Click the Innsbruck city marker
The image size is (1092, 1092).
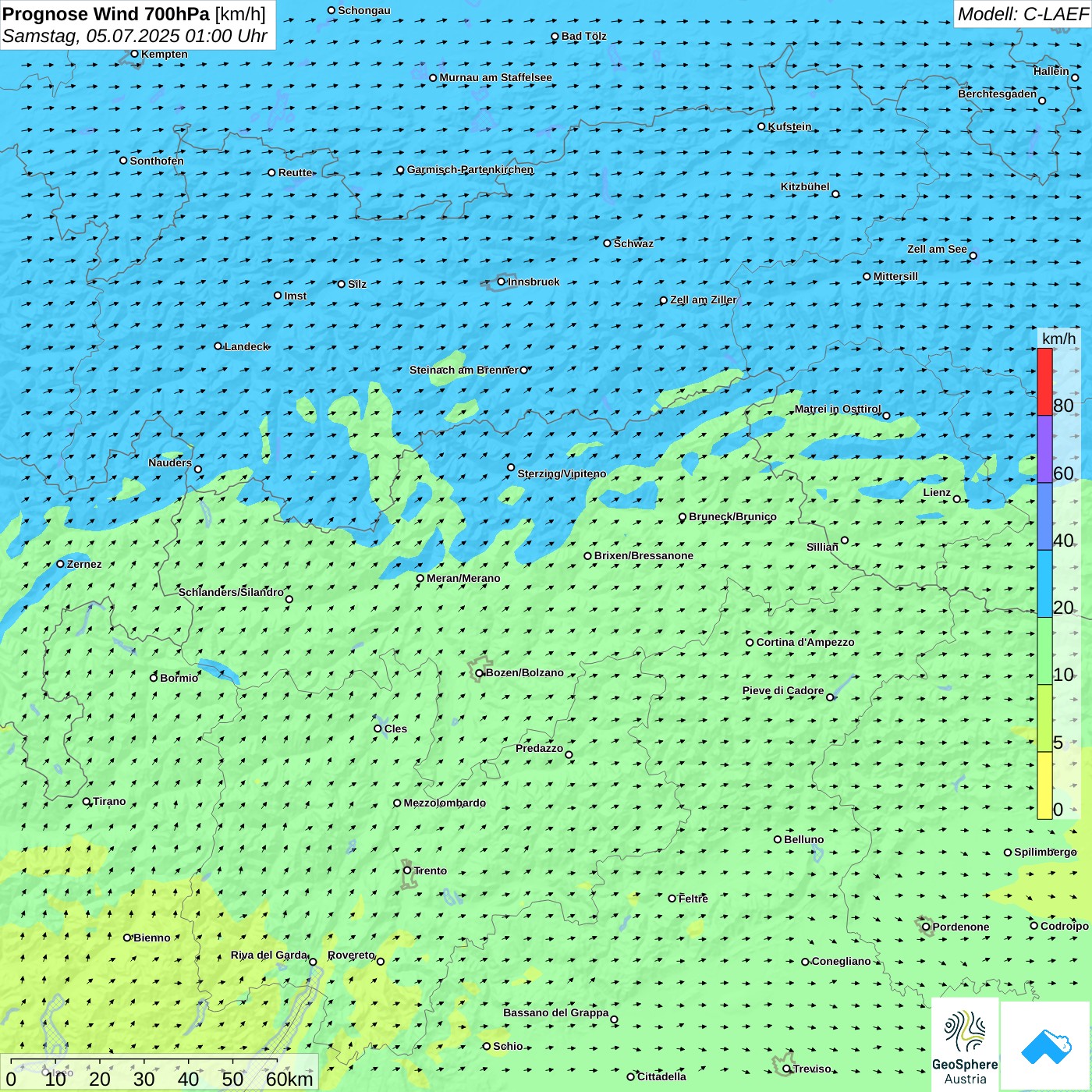(502, 282)
